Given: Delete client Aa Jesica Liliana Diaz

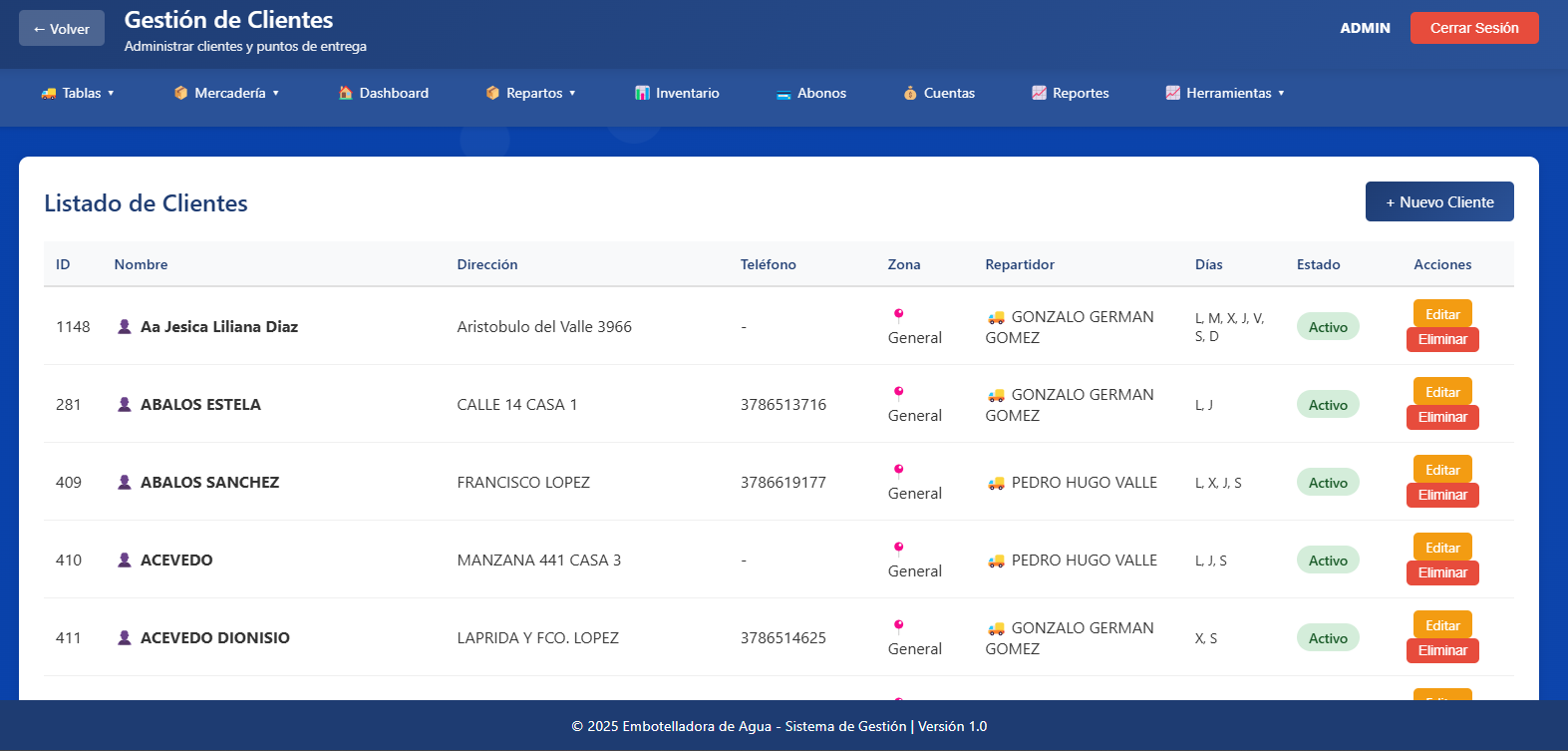Looking at the screenshot, I should (1442, 339).
